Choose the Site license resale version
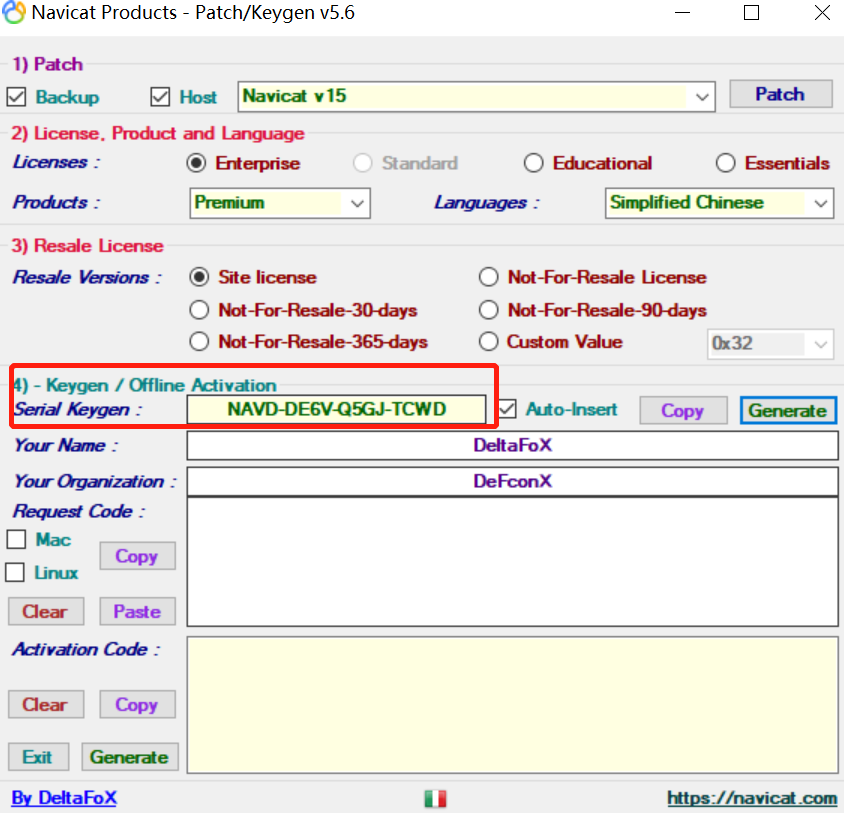The width and height of the screenshot is (844, 813). [199, 277]
